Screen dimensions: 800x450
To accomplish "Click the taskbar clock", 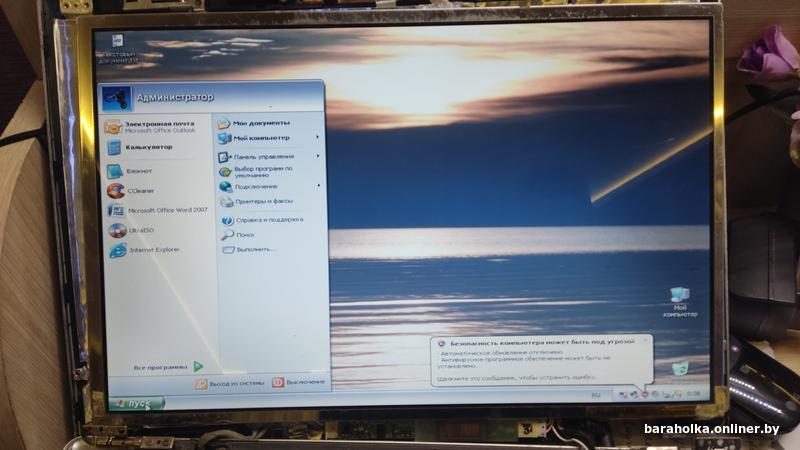I will [x=693, y=394].
